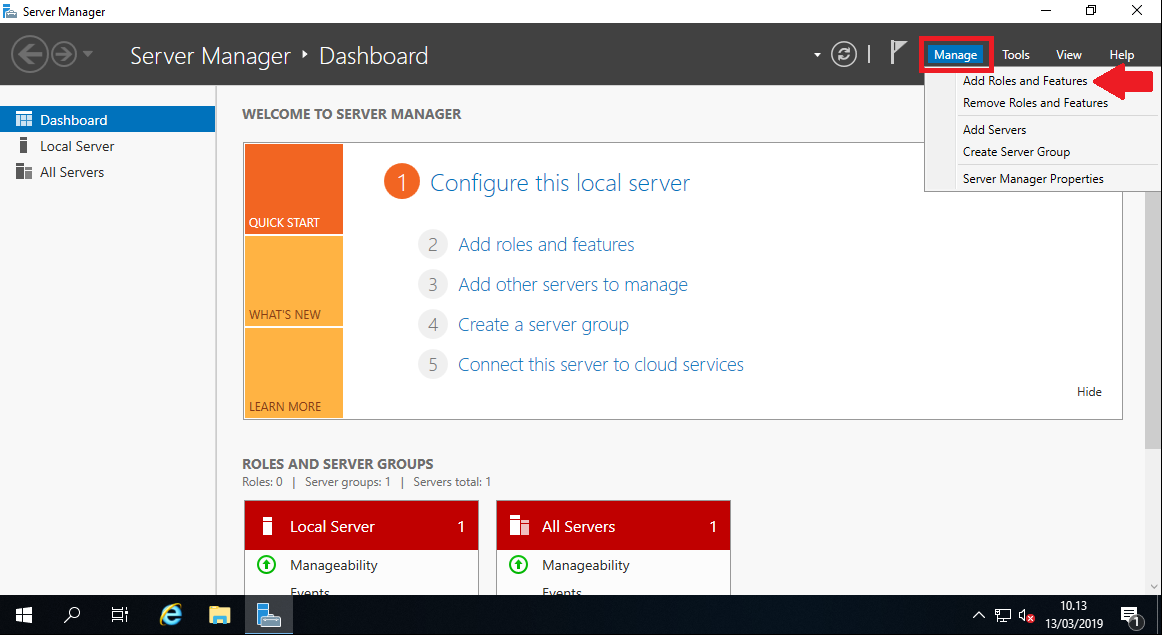This screenshot has width=1162, height=635.
Task: Open Local Server from the sidebar
Action: click(76, 145)
